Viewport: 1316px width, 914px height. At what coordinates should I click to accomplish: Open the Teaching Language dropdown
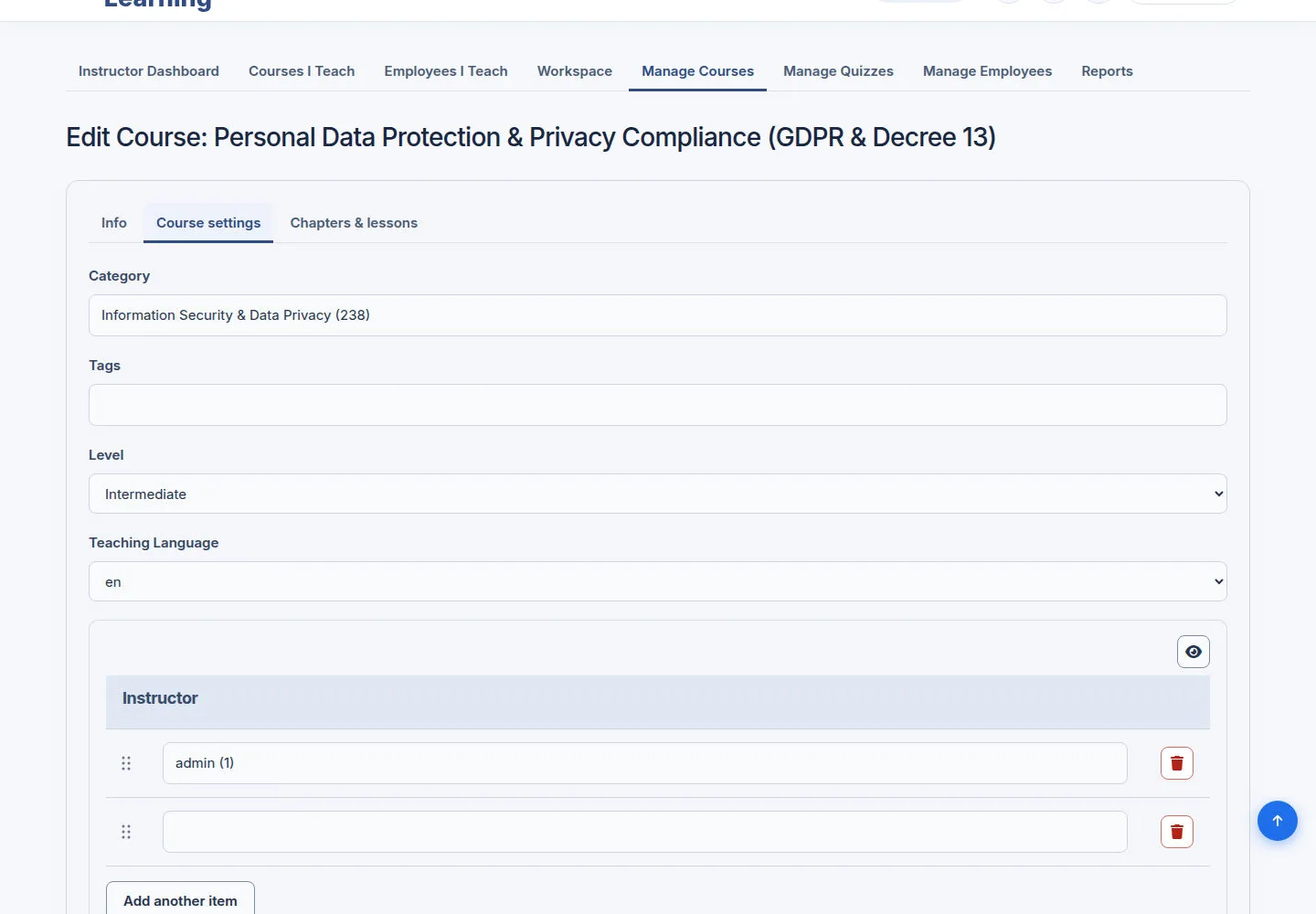click(658, 581)
